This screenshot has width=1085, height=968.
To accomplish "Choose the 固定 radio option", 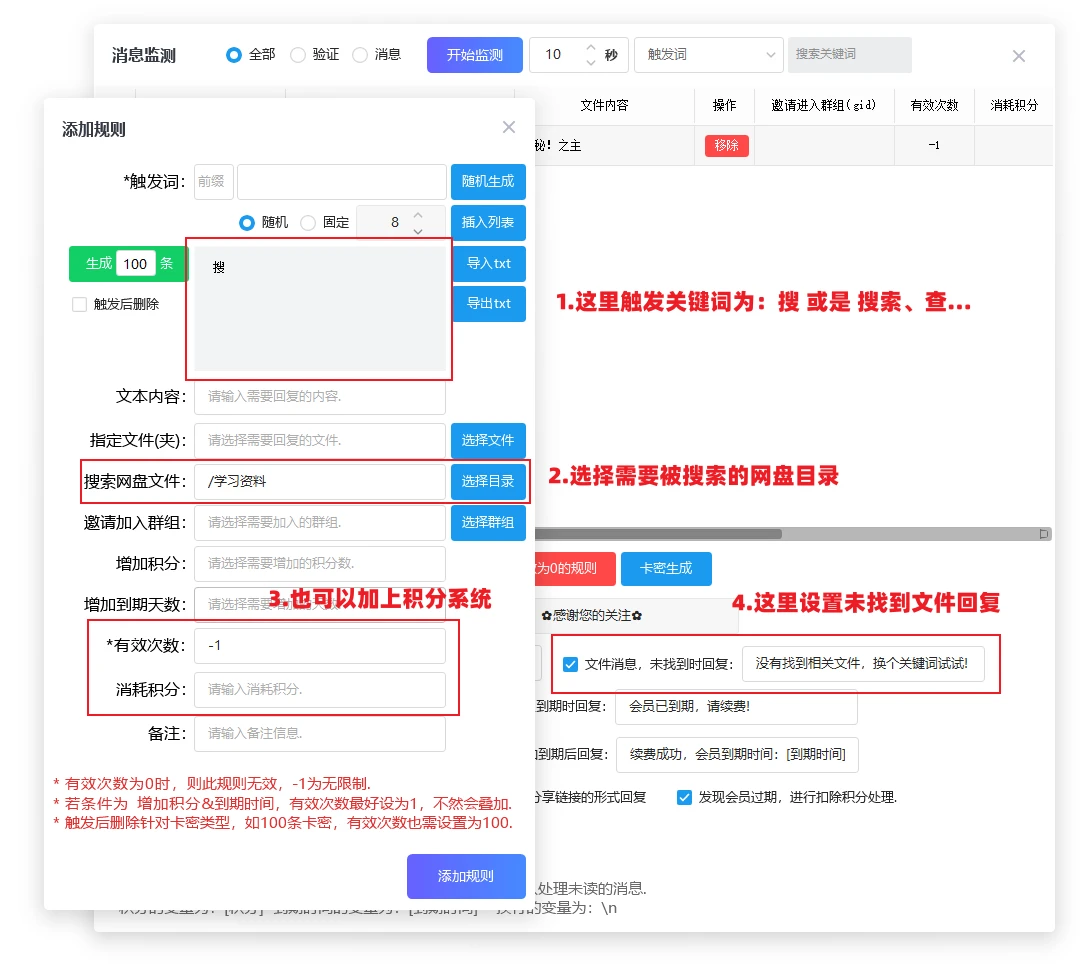I will pos(308,222).
